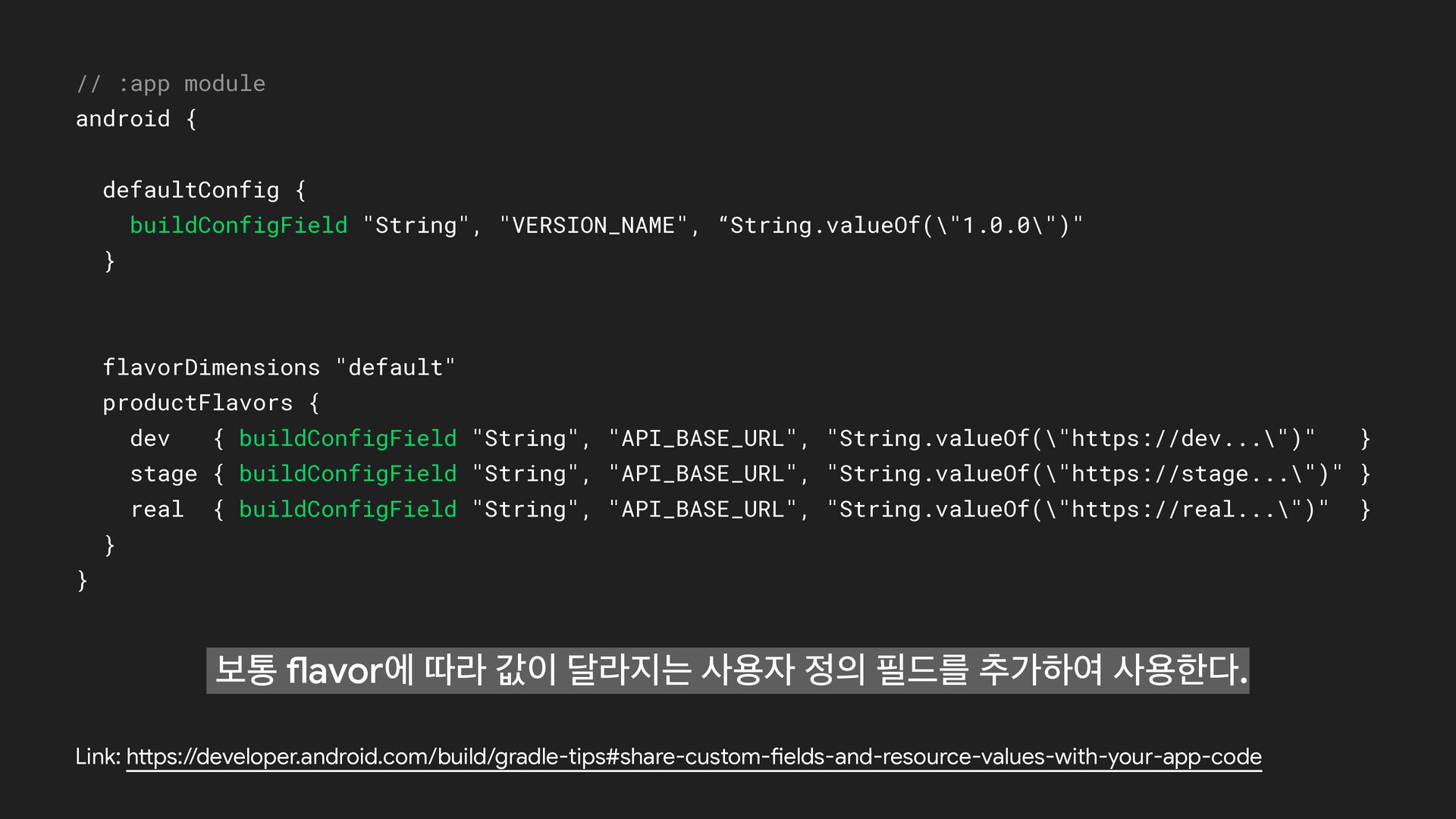Click buildConfigField inside defaultConfig
The image size is (1456, 819).
pyautogui.click(x=238, y=225)
